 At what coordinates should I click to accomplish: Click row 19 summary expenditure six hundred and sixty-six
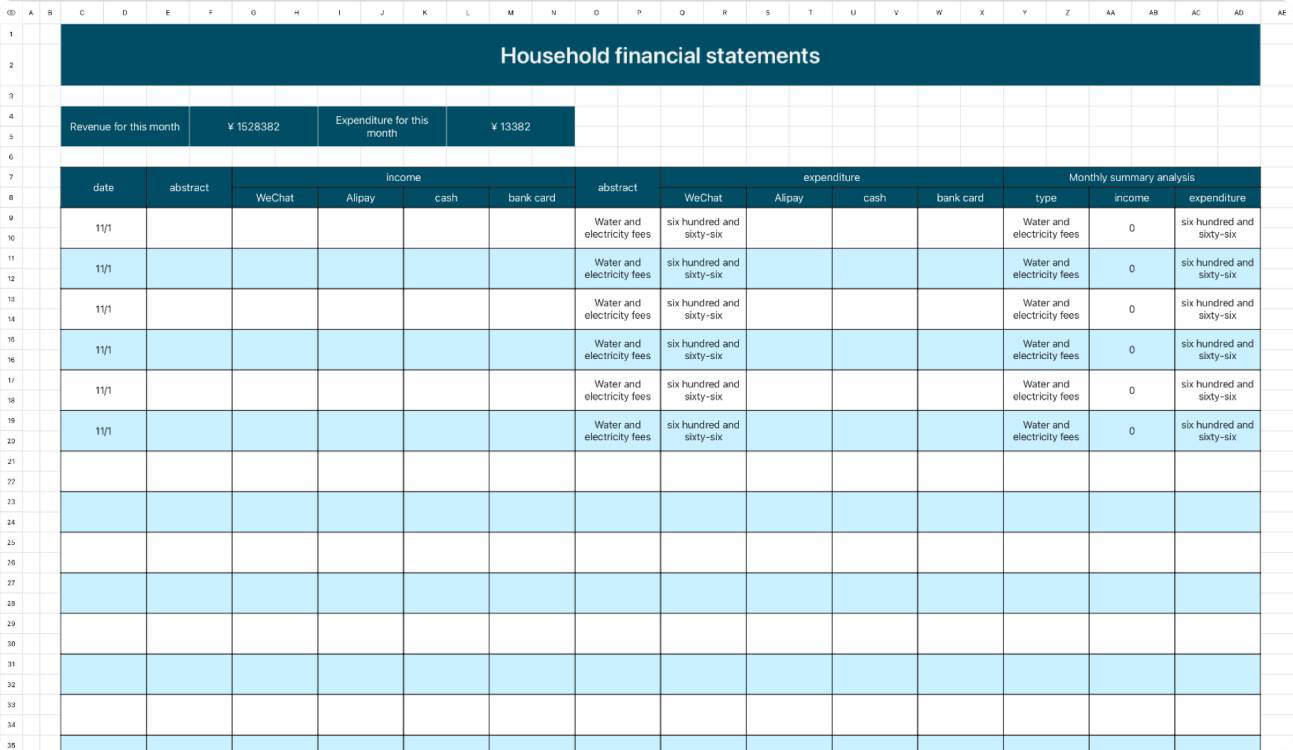point(1217,431)
